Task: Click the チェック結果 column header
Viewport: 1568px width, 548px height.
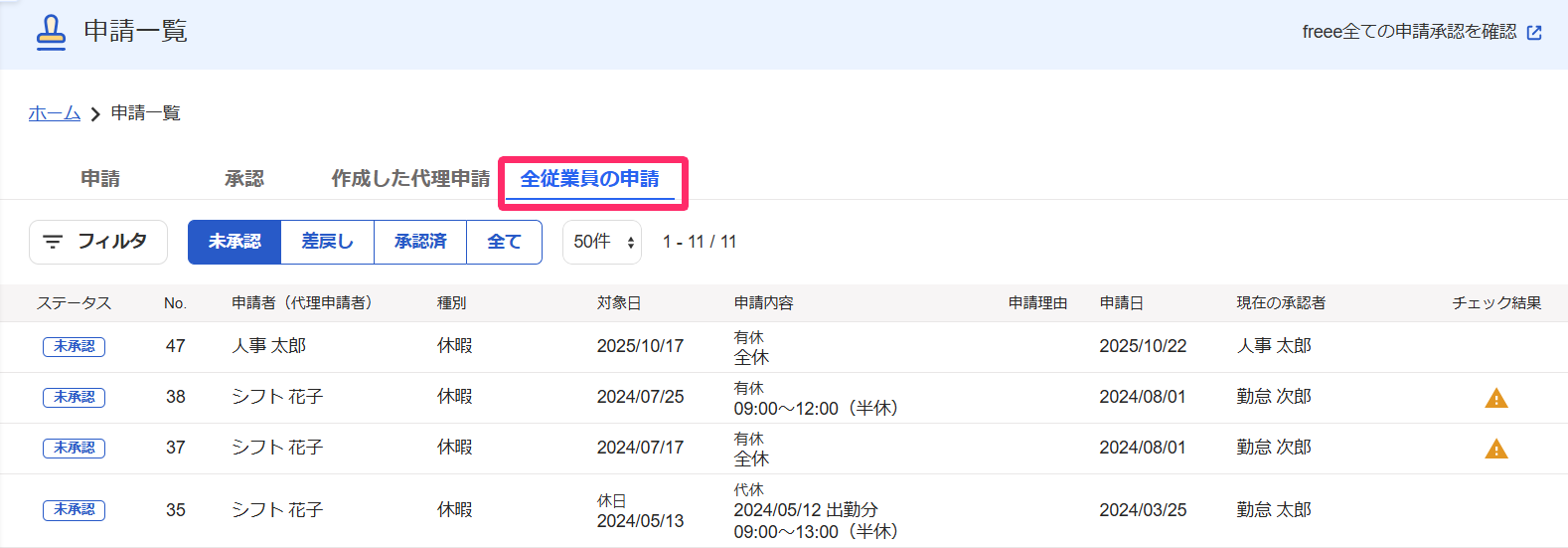Action: tap(1496, 303)
